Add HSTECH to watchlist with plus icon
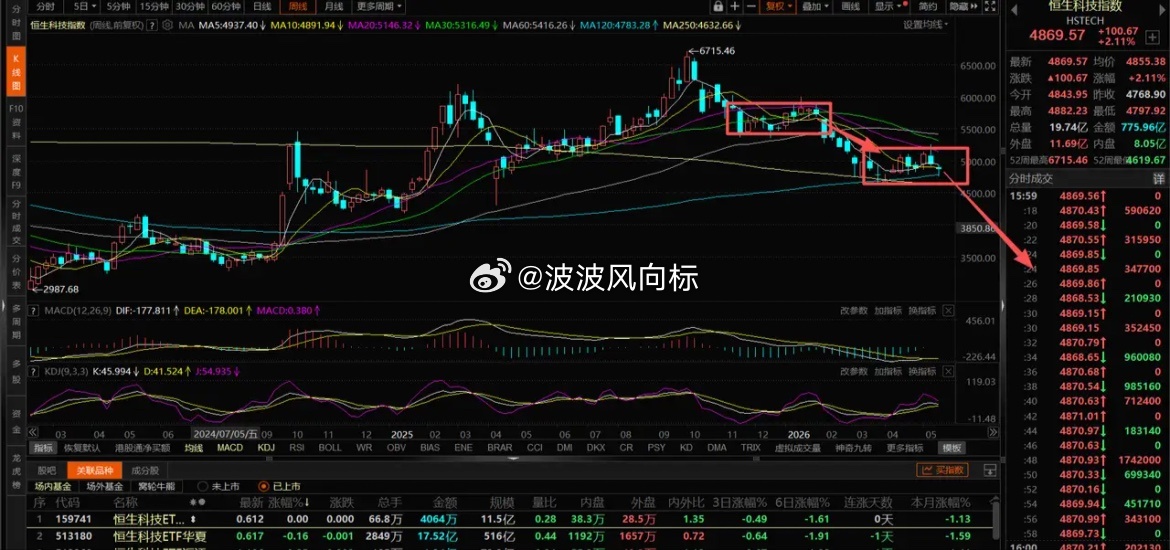The image size is (1170, 550). pos(1152,37)
